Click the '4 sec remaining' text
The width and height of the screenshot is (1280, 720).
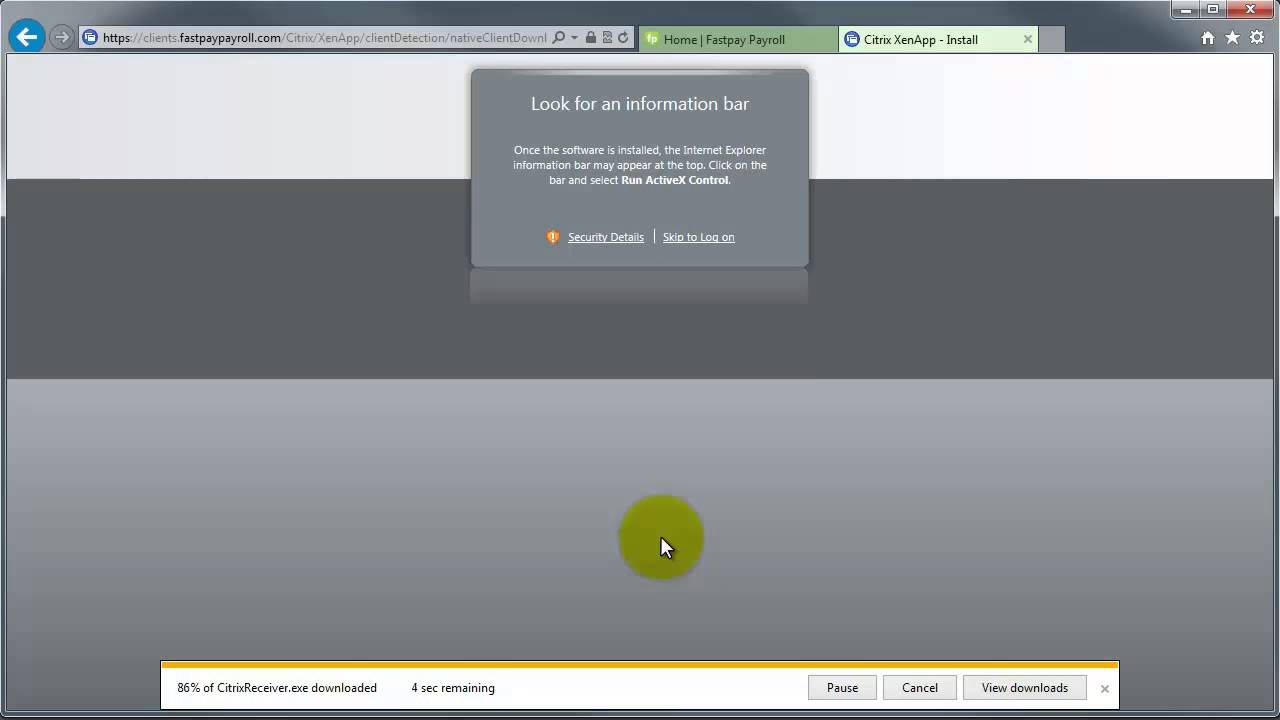coord(453,688)
